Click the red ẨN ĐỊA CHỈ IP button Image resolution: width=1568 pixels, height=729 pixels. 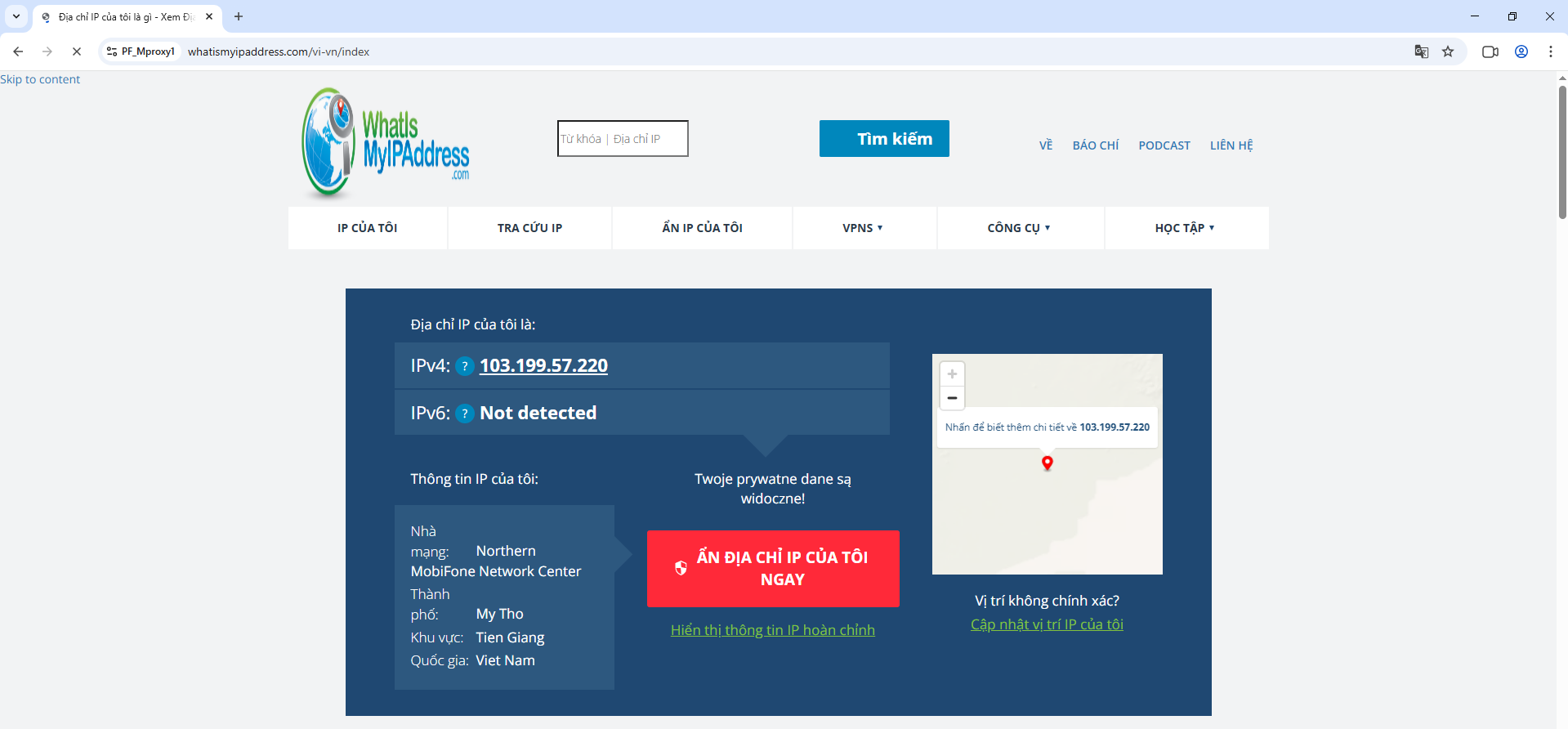coord(773,569)
